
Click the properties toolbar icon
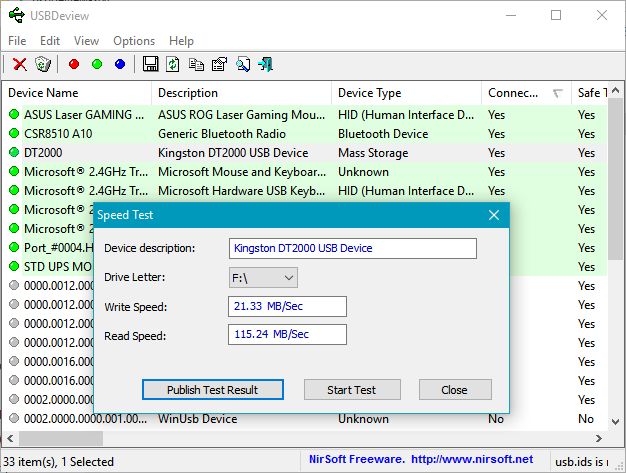coord(219,64)
